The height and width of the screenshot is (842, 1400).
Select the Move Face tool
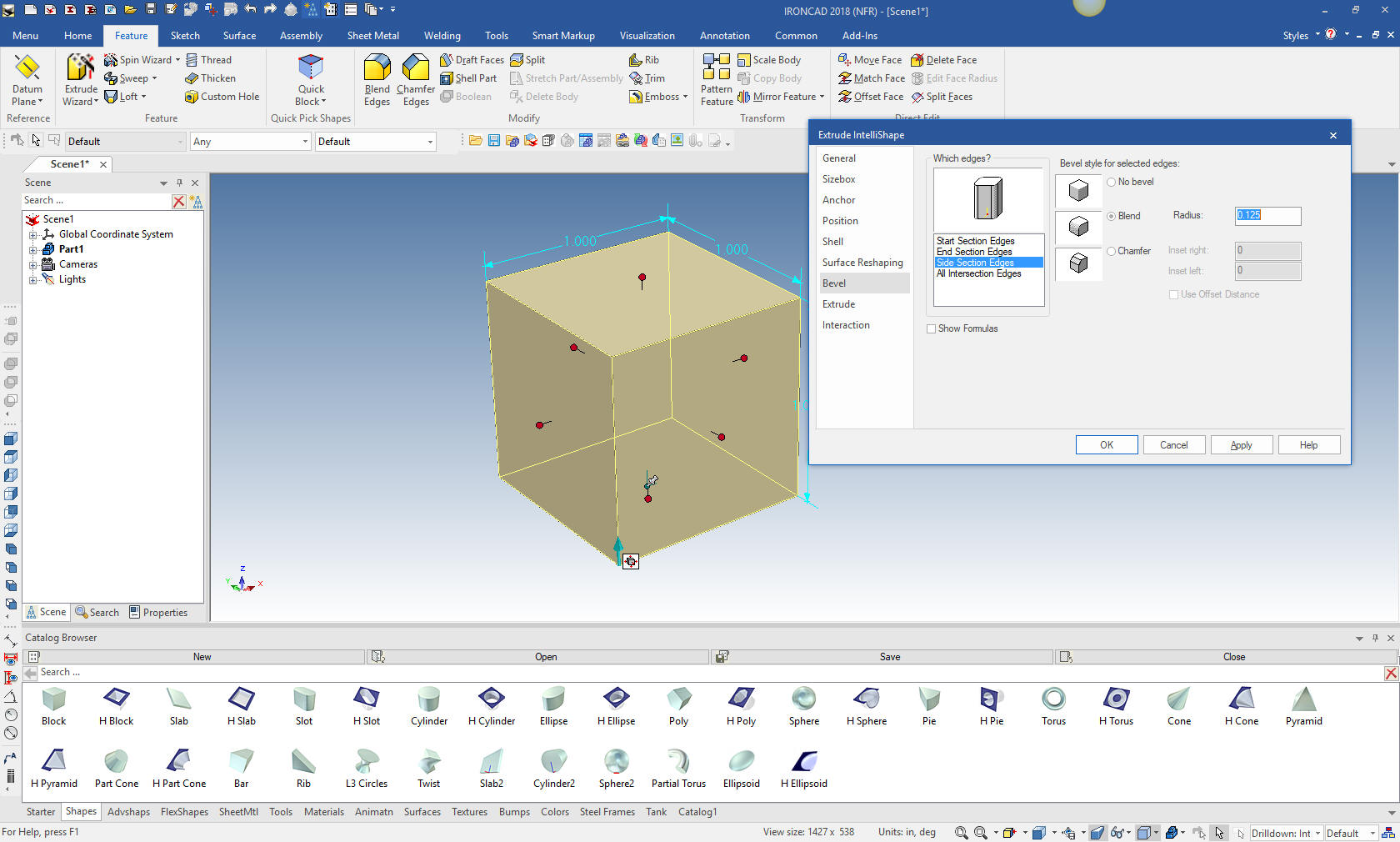pos(870,60)
